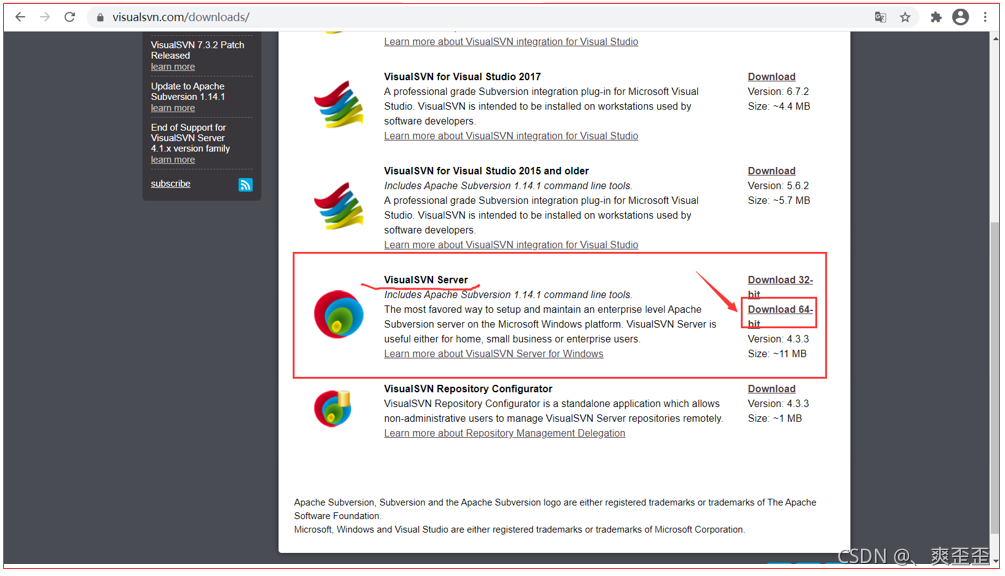Click End of Support for VisualSVN Server news title
1005x576 pixels.
pyautogui.click(x=190, y=138)
